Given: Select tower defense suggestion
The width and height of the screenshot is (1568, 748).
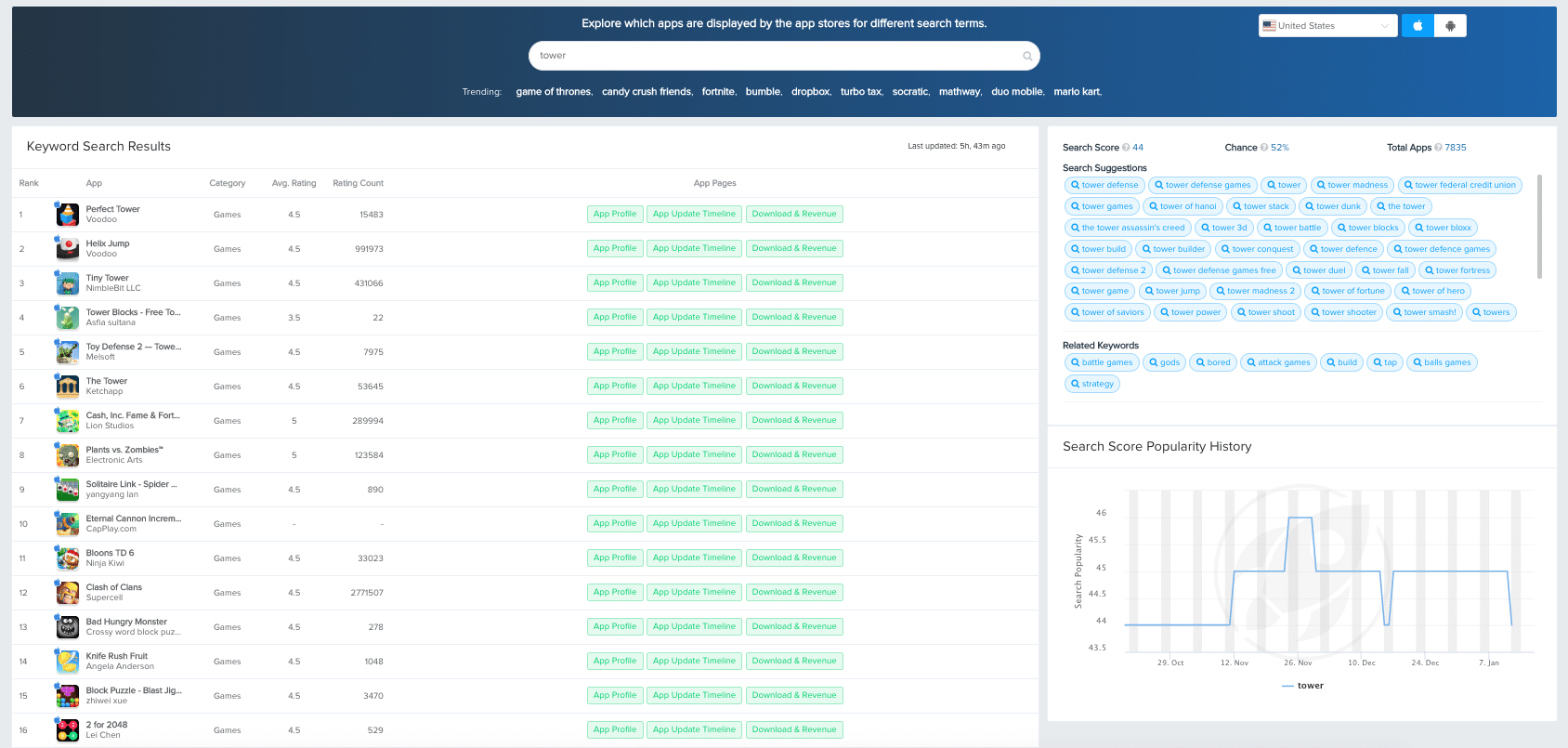Looking at the screenshot, I should coord(1104,185).
